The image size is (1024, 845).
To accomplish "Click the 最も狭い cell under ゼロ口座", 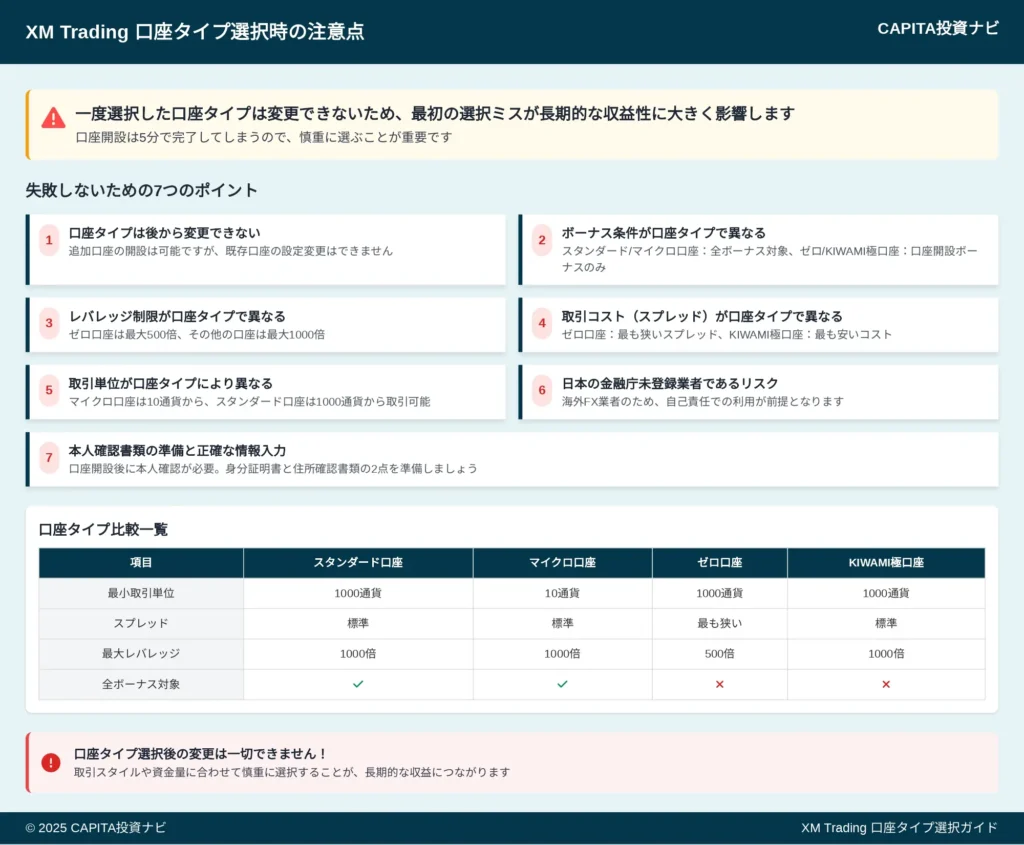I will tap(720, 624).
